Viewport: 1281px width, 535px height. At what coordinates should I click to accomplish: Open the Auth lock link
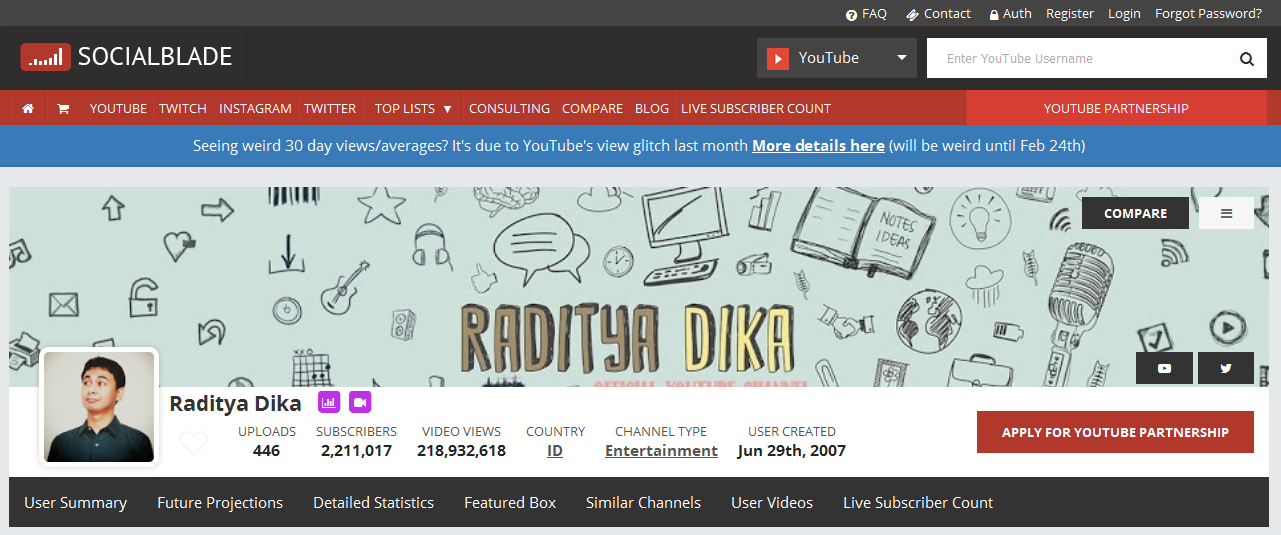click(x=1010, y=14)
